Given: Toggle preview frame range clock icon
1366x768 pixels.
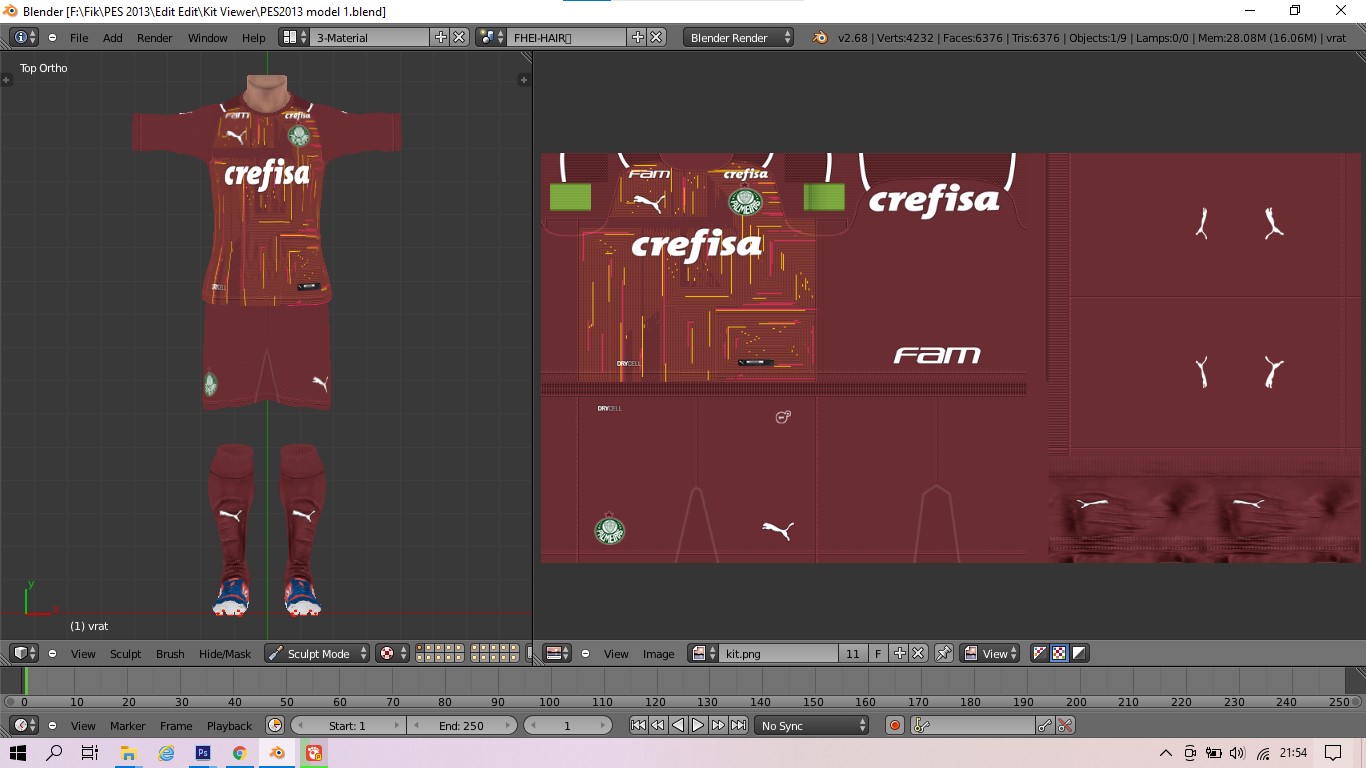Looking at the screenshot, I should pos(275,725).
